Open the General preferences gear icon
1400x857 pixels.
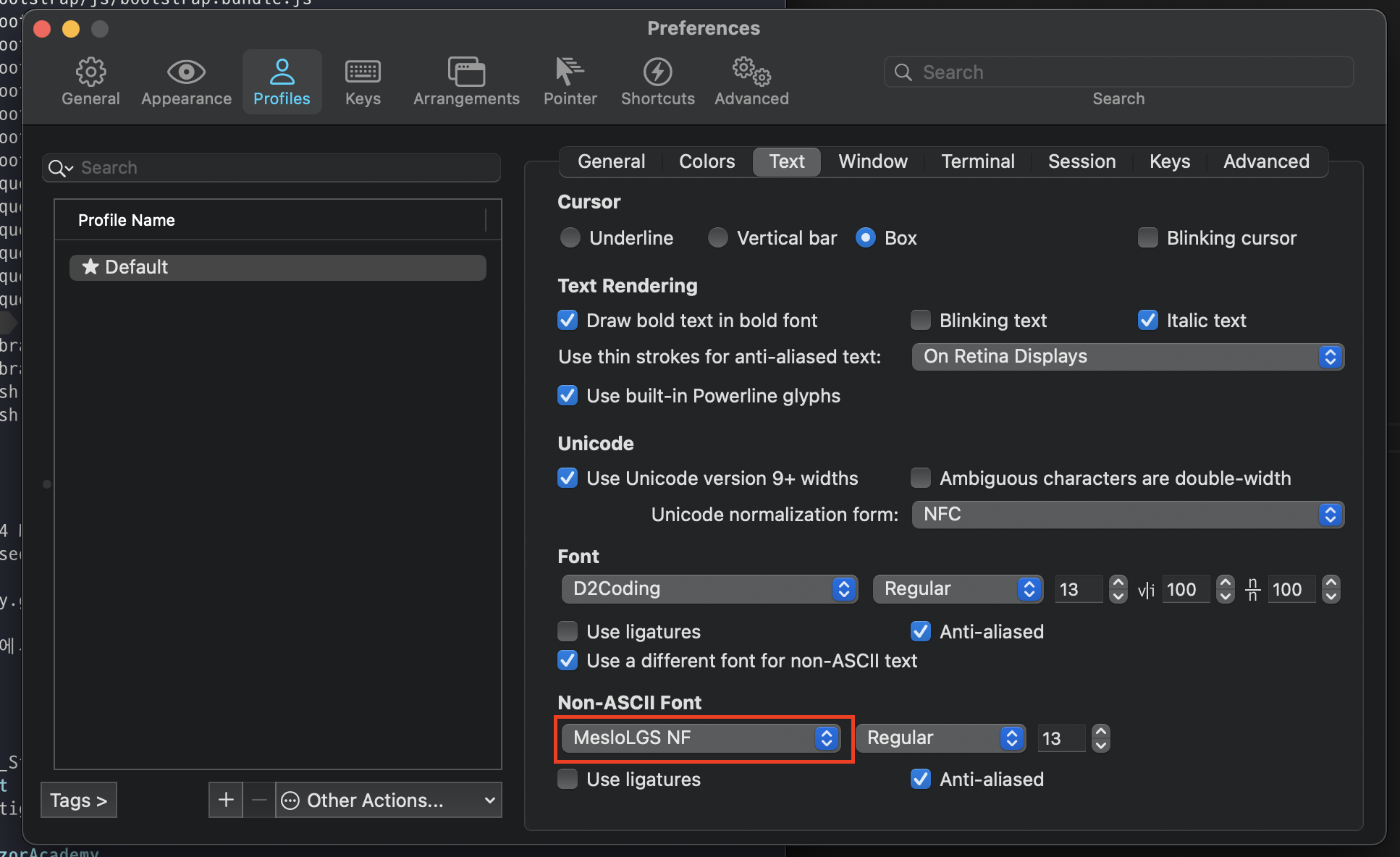click(90, 72)
